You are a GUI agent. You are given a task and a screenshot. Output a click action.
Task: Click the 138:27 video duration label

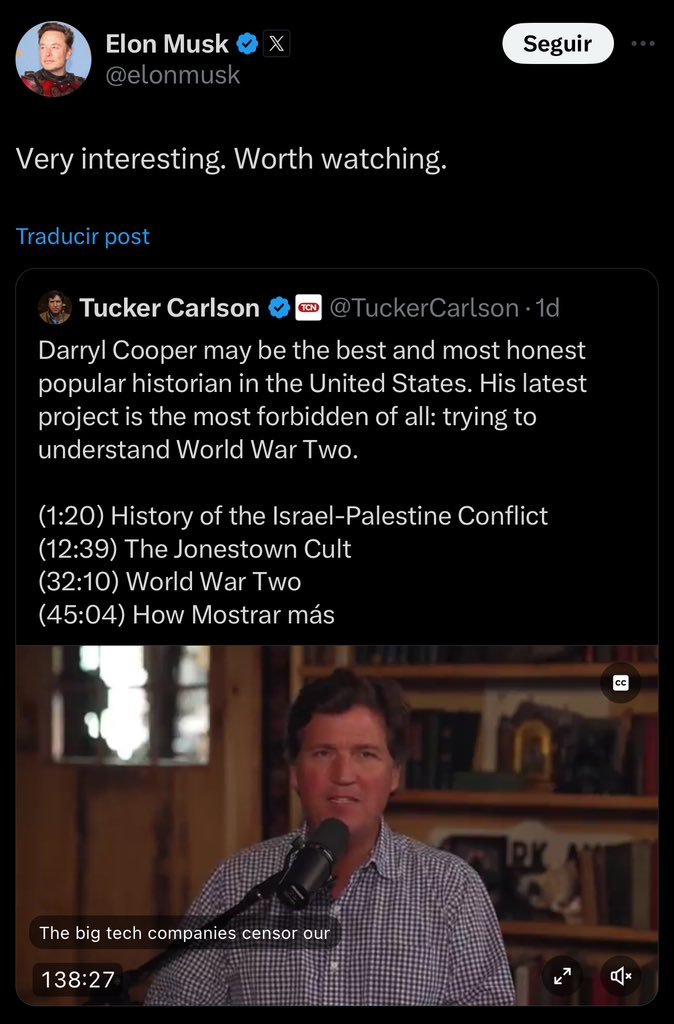pos(78,979)
